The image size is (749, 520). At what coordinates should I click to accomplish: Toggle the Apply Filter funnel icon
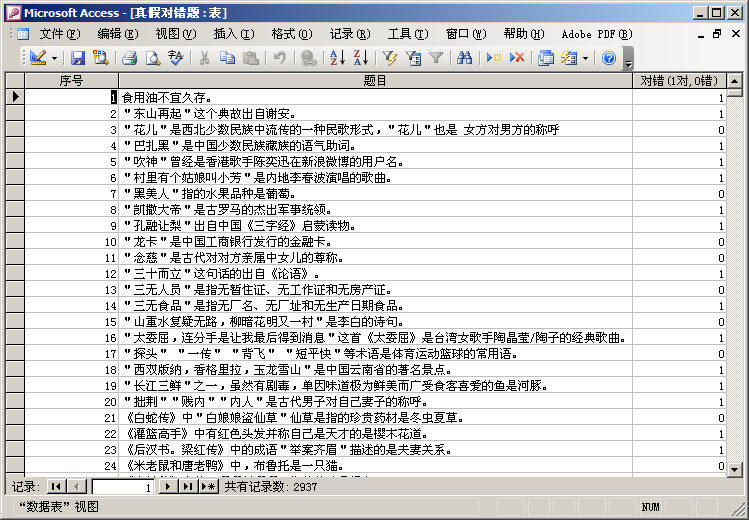coord(436,58)
